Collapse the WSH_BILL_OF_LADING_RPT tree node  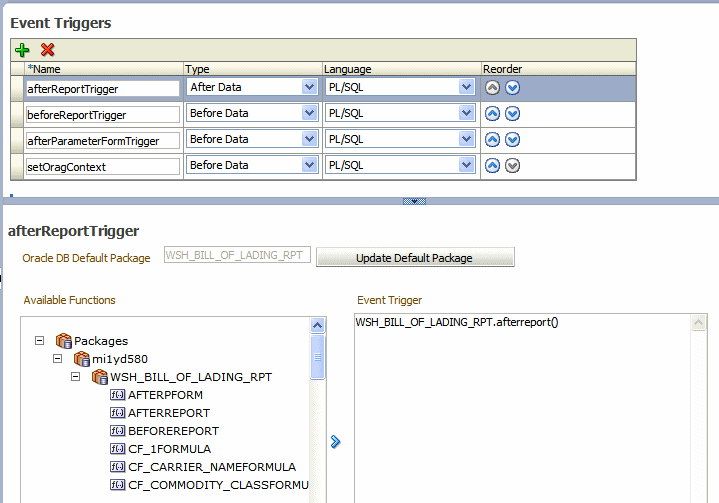[x=75, y=377]
